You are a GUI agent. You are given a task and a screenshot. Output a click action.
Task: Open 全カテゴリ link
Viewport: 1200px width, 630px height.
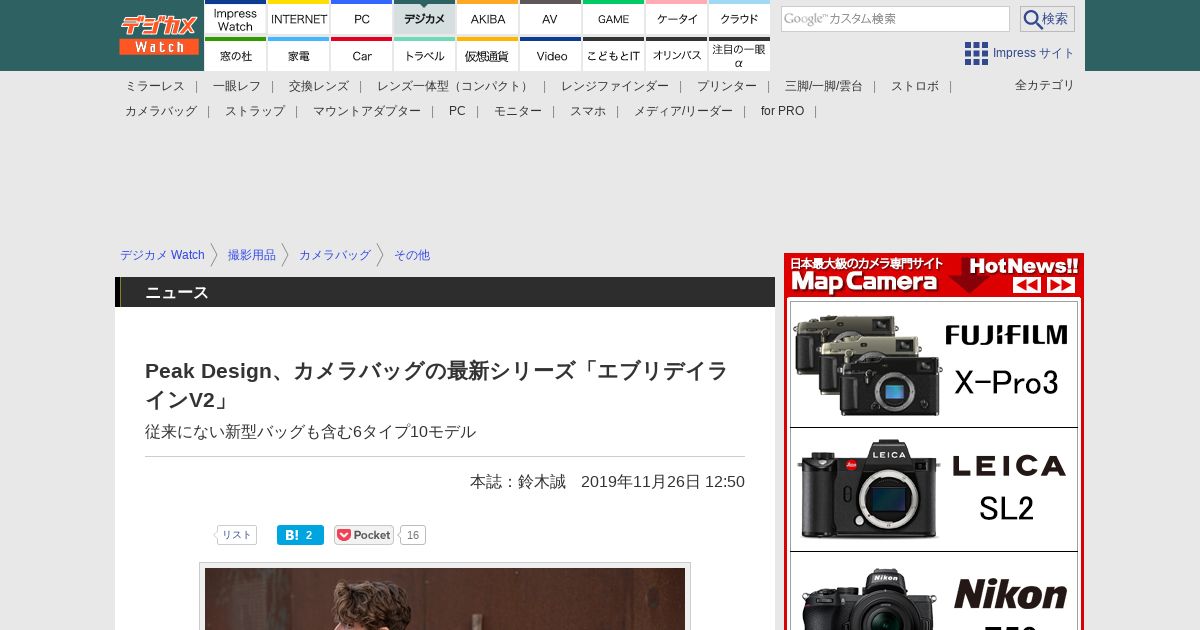click(1045, 85)
